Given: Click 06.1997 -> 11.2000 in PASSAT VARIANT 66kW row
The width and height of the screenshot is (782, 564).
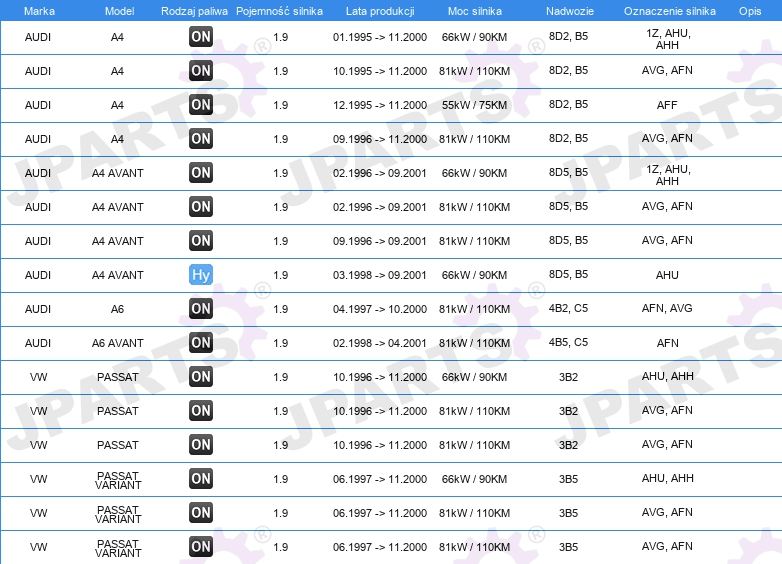Looking at the screenshot, I should (380, 479).
